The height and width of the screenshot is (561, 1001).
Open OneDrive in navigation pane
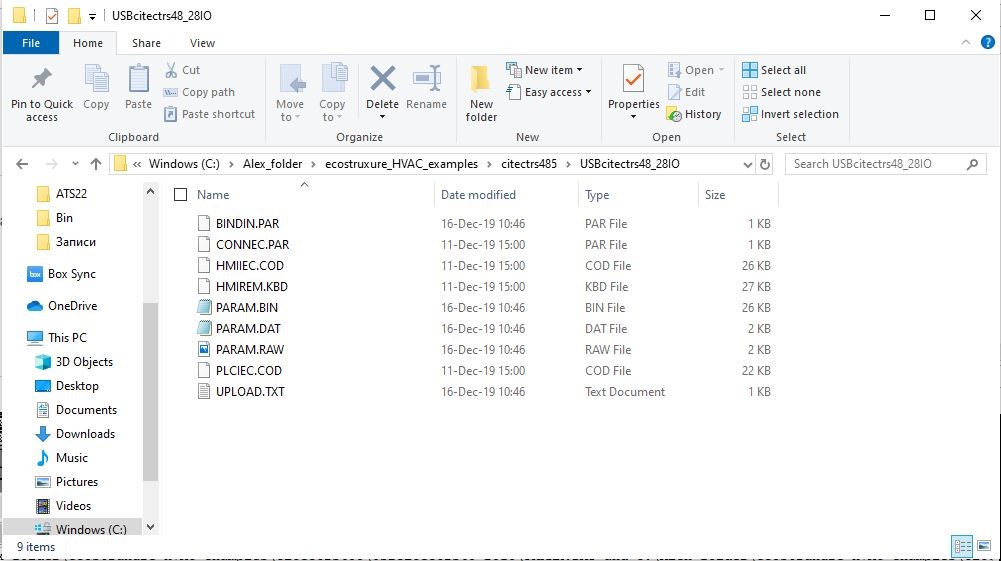pyautogui.click(x=72, y=306)
